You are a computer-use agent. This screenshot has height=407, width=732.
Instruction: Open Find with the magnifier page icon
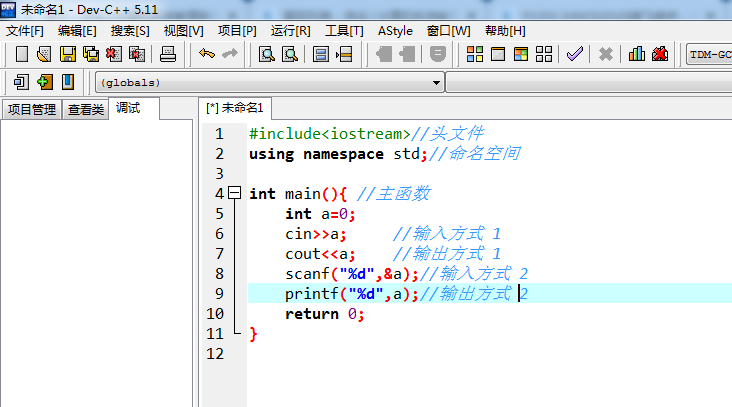point(267,54)
